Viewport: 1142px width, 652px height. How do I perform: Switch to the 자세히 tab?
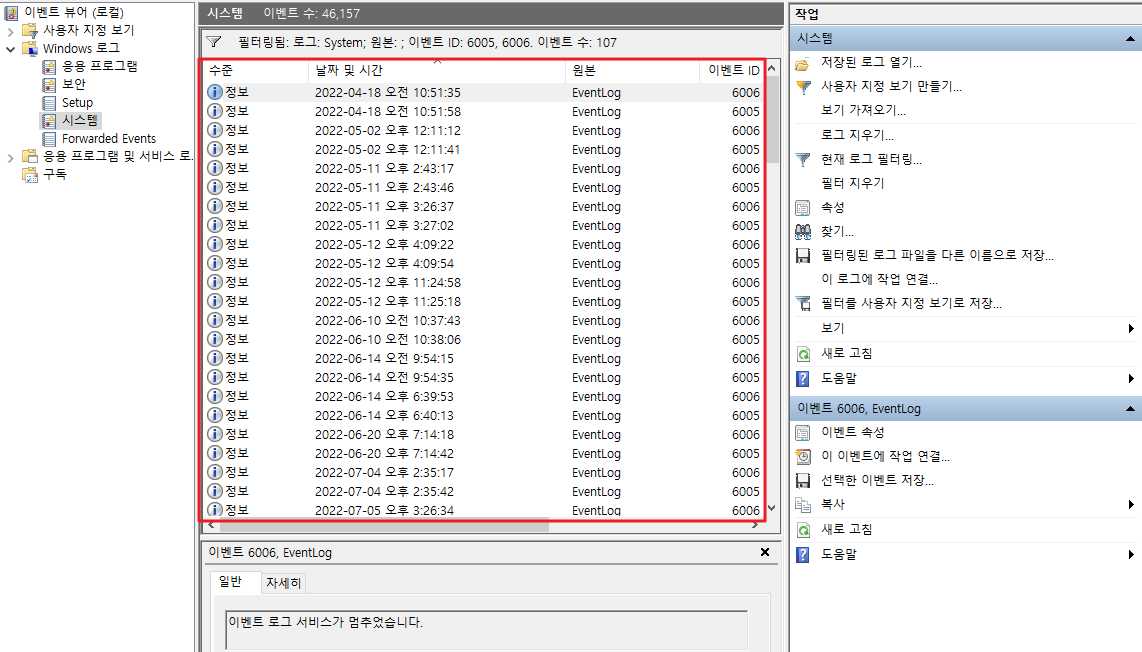point(283,583)
